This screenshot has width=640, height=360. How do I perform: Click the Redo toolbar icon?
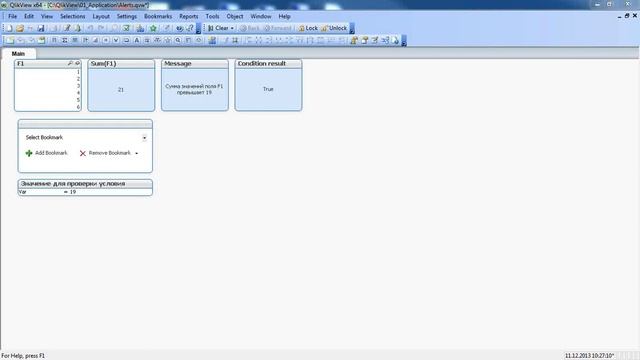[101, 28]
